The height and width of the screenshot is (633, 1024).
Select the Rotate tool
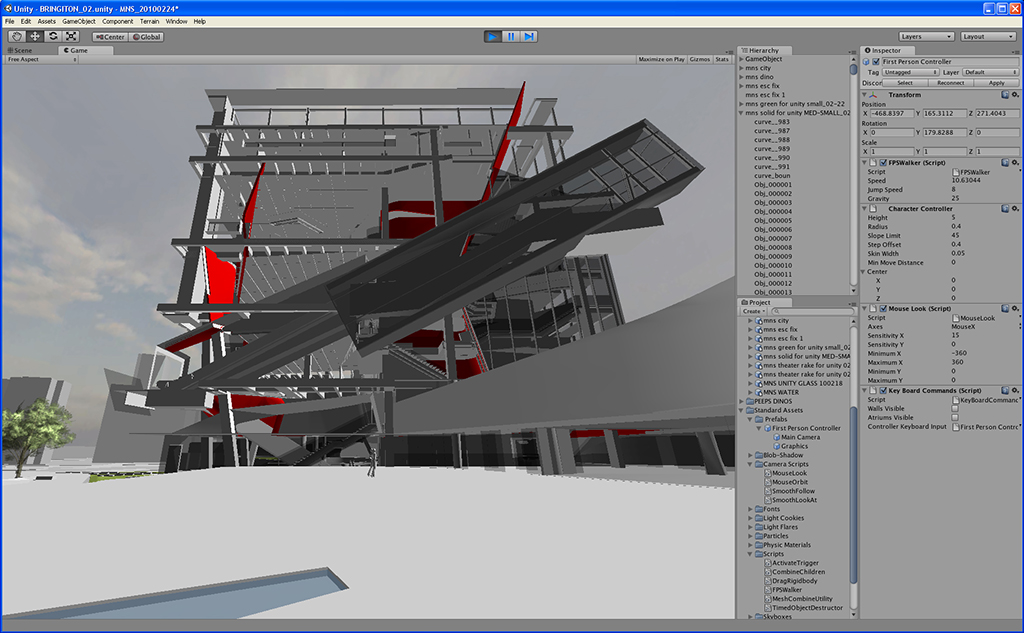click(53, 37)
